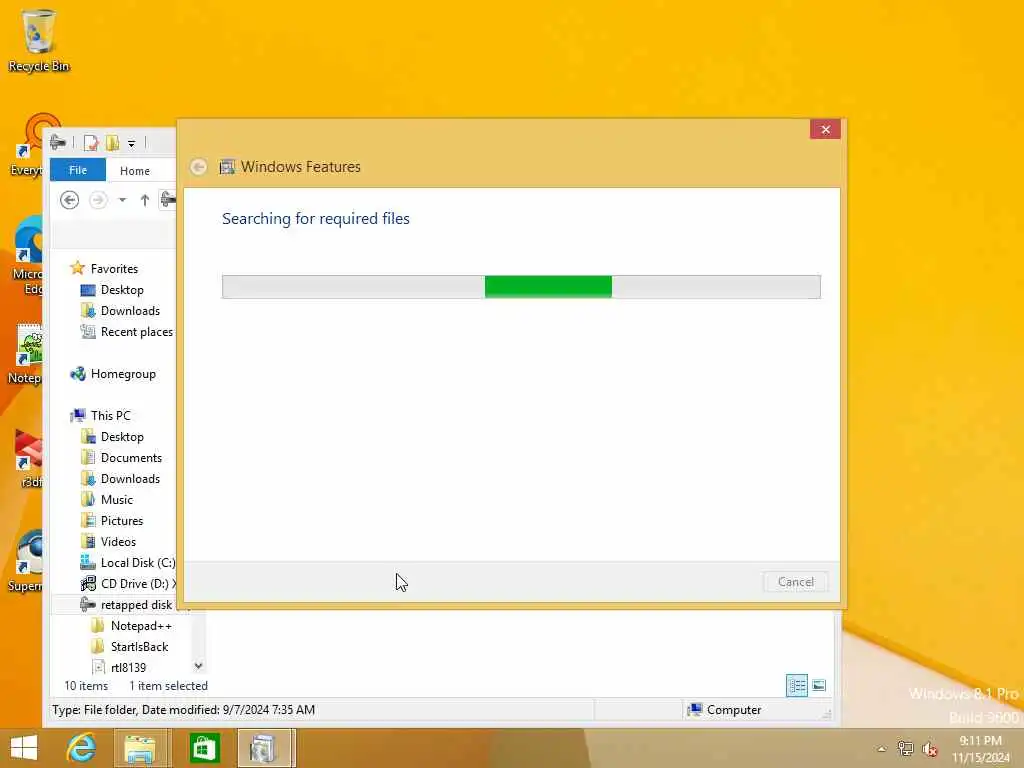Image resolution: width=1024 pixels, height=768 pixels.
Task: Select Local Disk (C:) in tree
Action: pos(138,562)
